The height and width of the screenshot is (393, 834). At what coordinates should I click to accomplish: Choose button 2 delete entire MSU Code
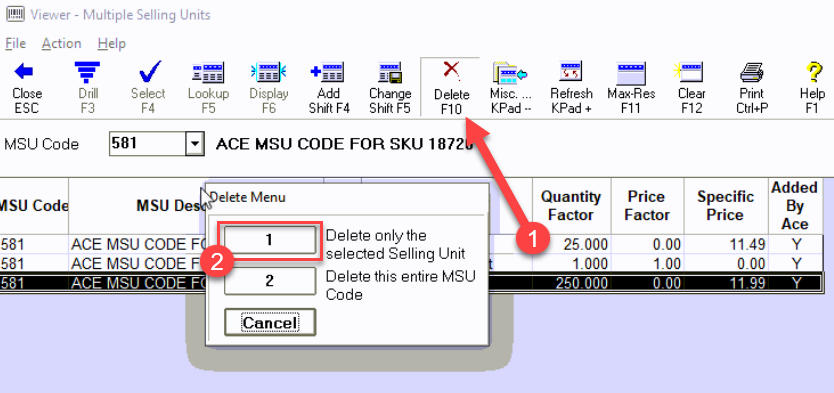coord(270,280)
